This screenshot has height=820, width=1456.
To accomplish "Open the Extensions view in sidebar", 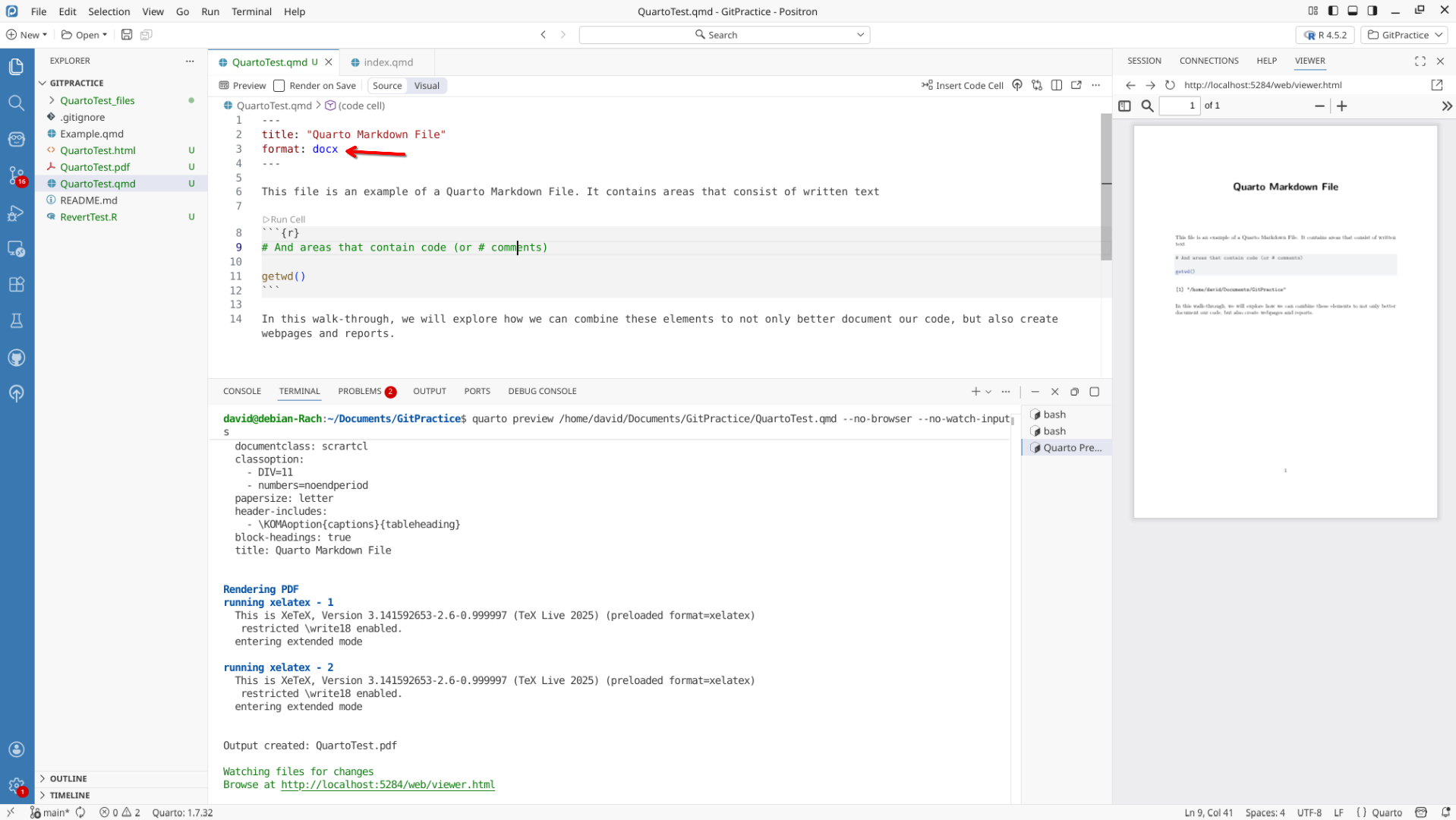I will [16, 285].
